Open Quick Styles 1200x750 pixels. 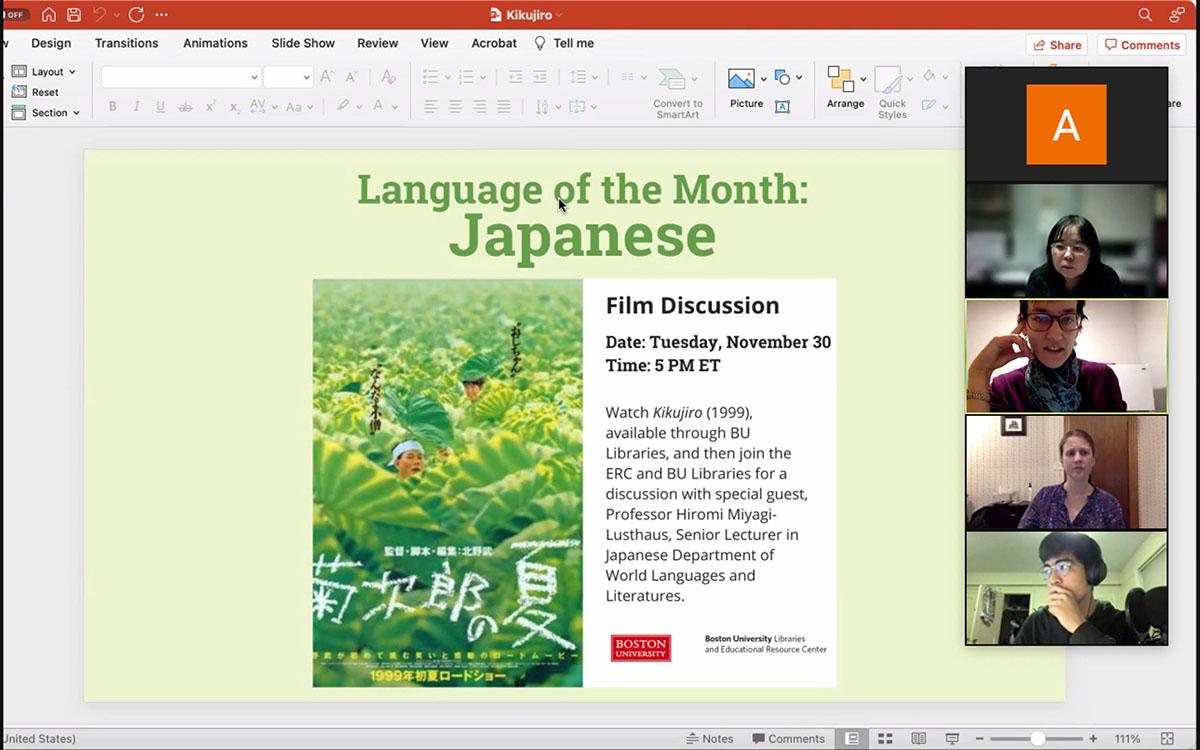pyautogui.click(x=892, y=93)
